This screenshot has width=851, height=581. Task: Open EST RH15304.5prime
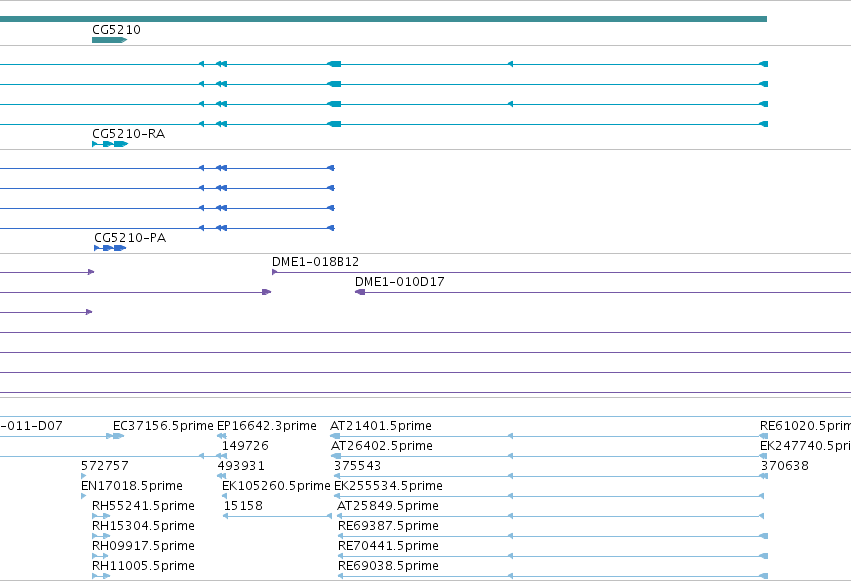pyautogui.click(x=143, y=526)
